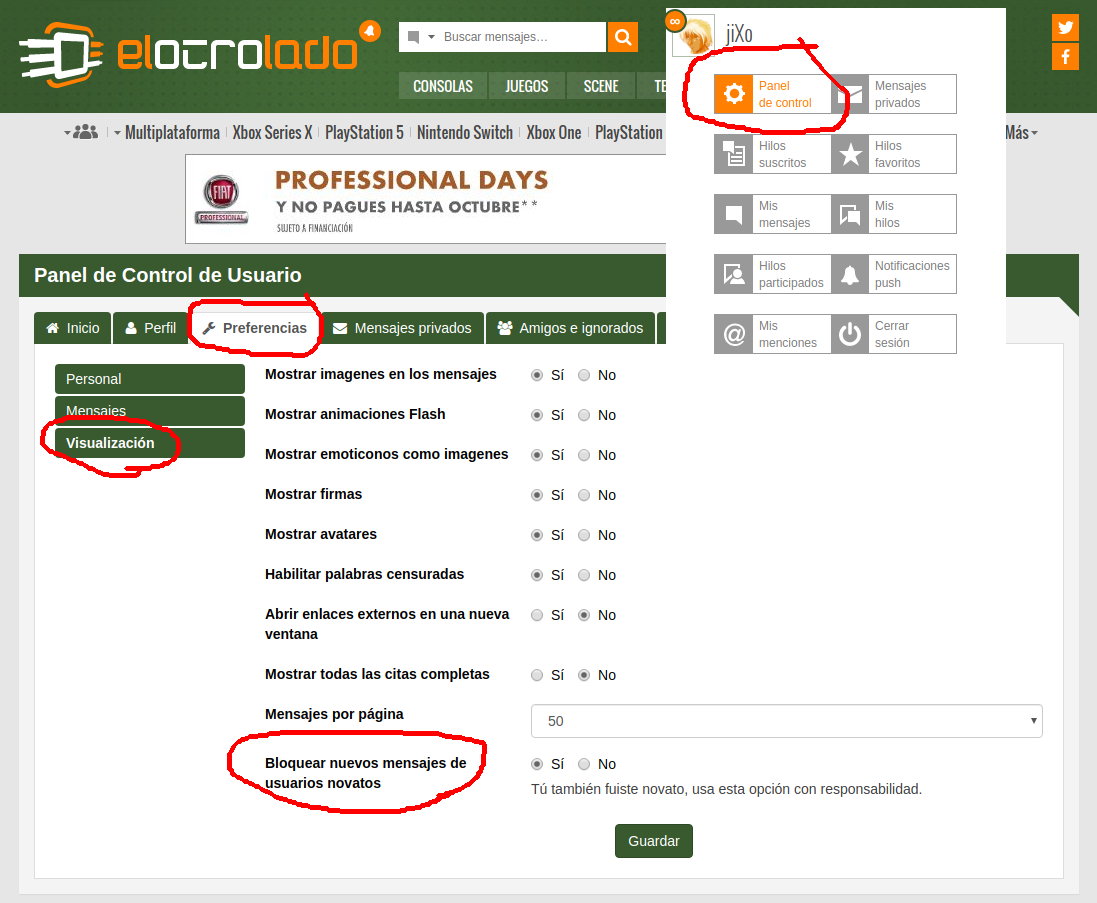1097x903 pixels.
Task: Open the SCENE menu
Action: [601, 86]
